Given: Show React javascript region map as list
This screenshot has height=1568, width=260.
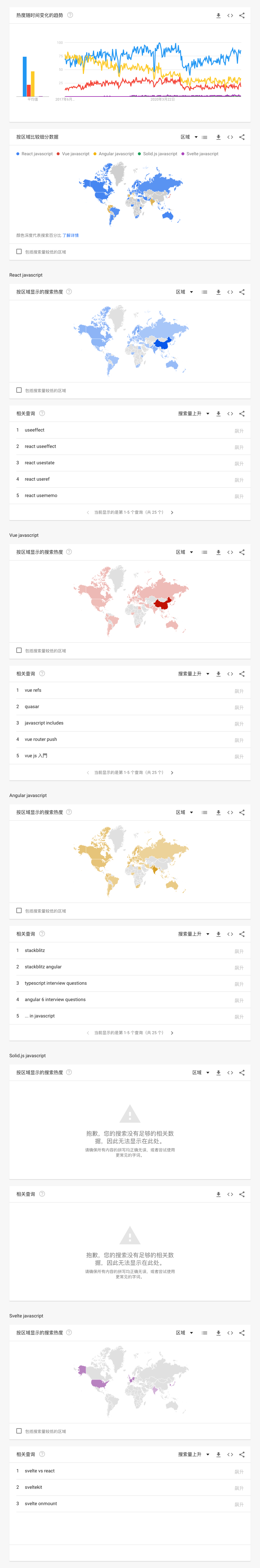Looking at the screenshot, I should tap(204, 292).
